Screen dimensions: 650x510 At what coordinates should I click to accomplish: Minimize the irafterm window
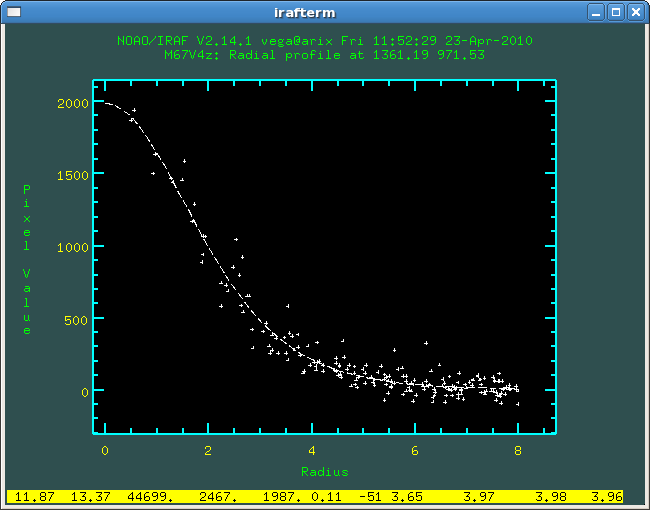click(x=596, y=12)
